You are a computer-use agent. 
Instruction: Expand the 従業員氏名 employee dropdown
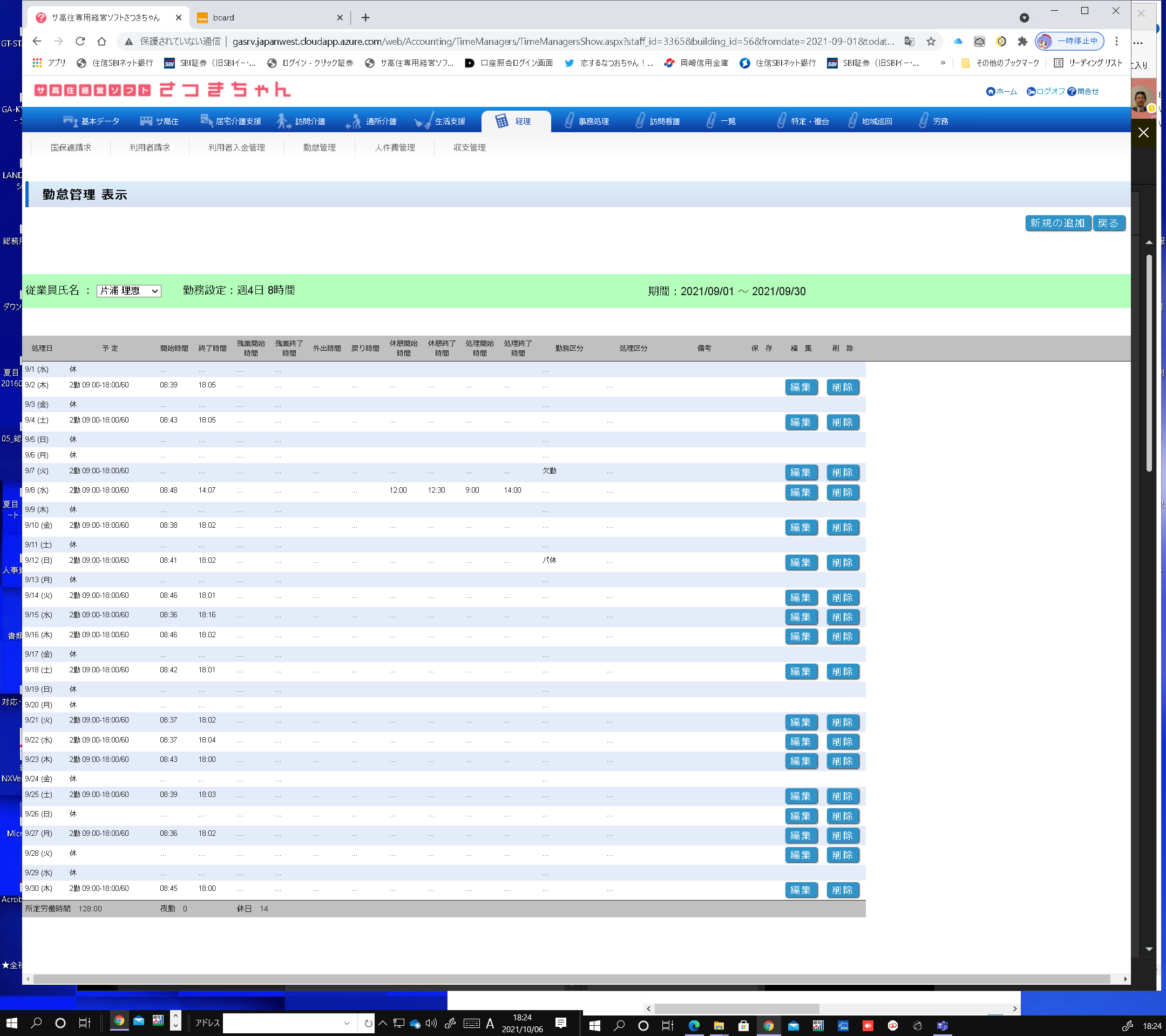tap(129, 291)
